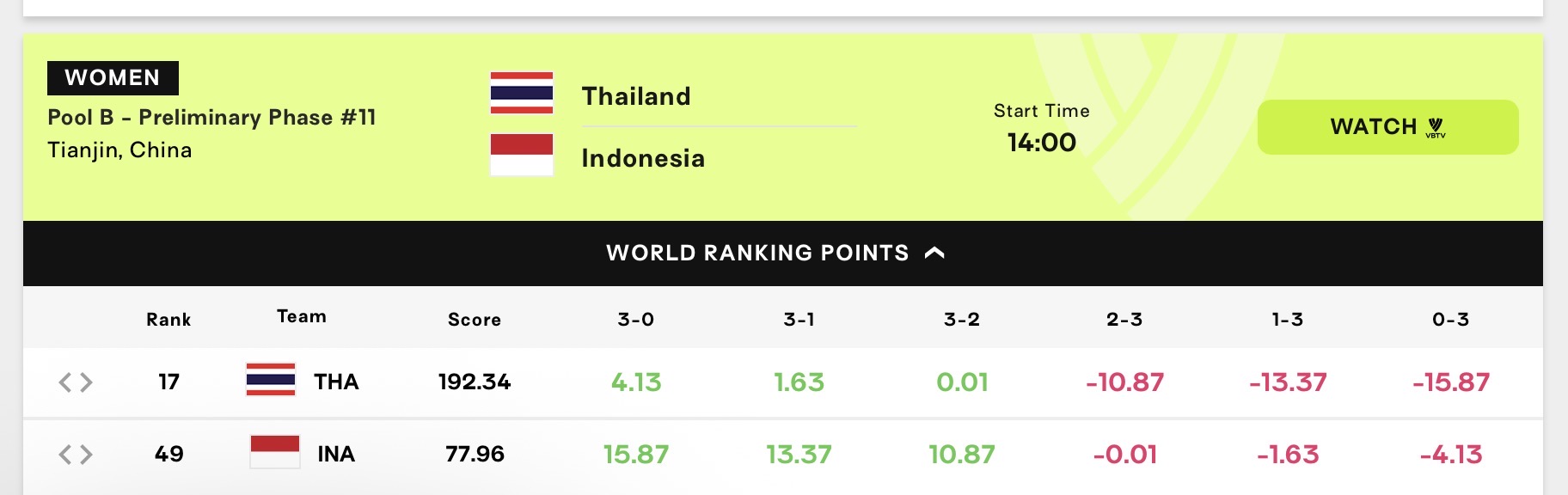Click the rank change arrows for Thailand
Viewport: 1568px width, 495px height.
76,382
